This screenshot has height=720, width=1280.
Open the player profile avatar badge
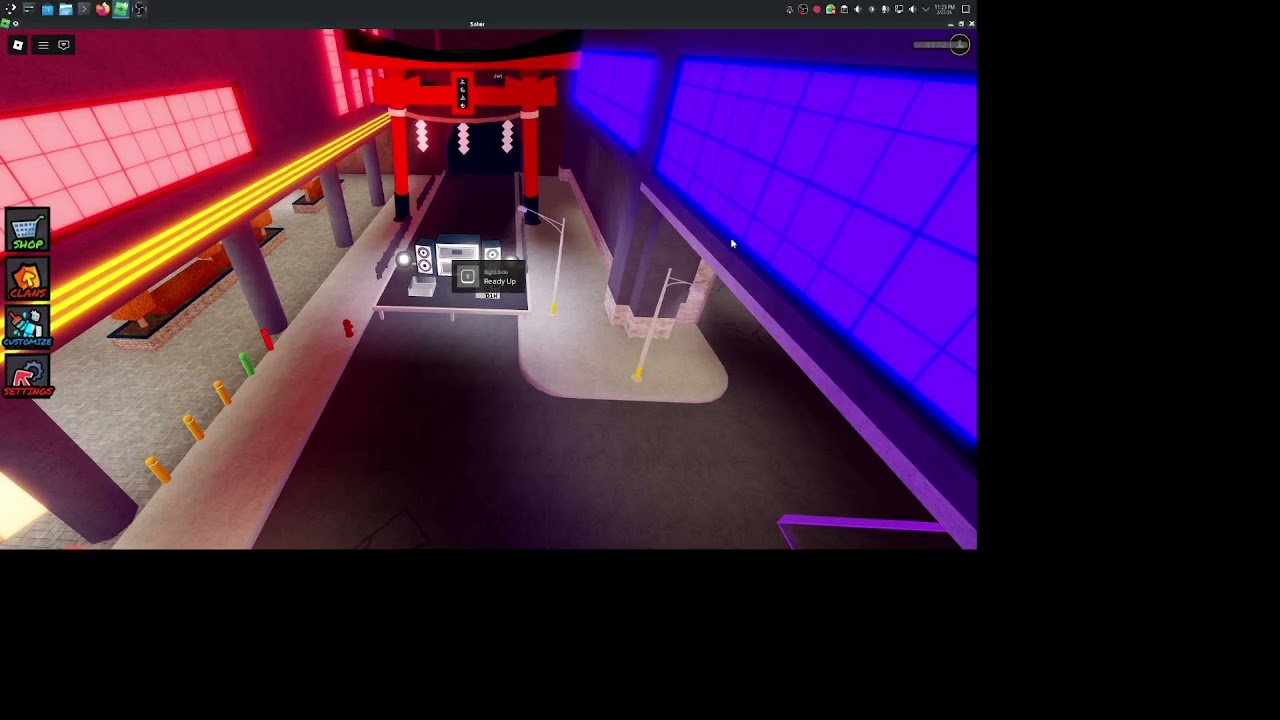[960, 45]
